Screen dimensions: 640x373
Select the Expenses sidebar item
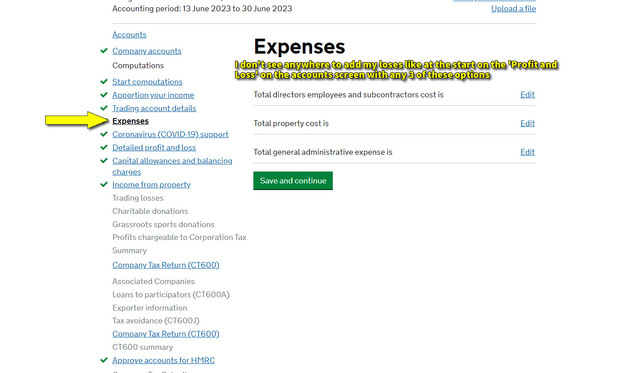pos(130,121)
